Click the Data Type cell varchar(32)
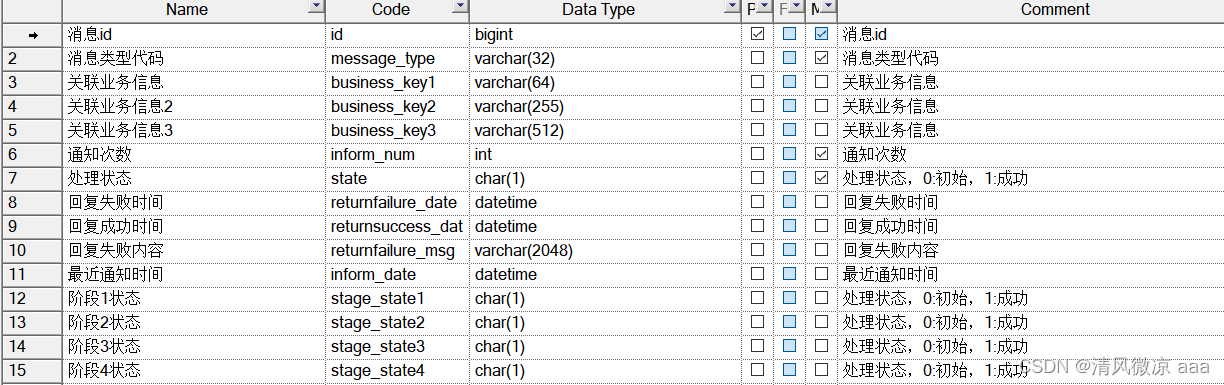This screenshot has height=385, width=1224. coord(606,58)
